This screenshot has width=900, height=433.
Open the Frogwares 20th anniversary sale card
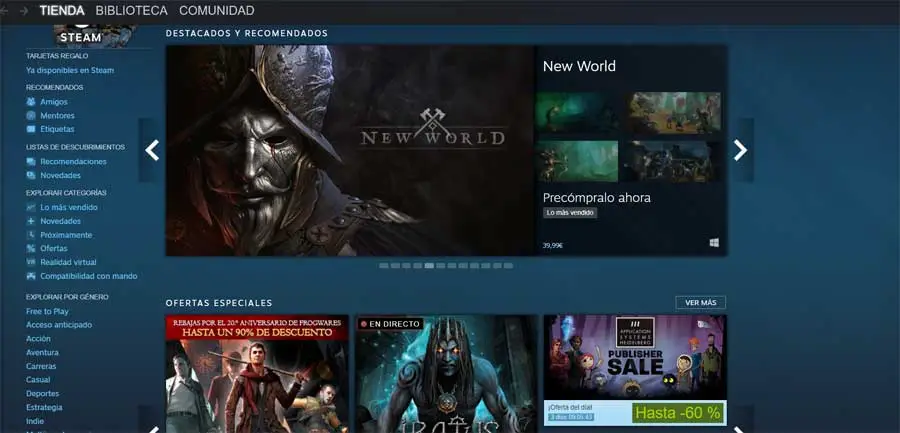[x=257, y=373]
